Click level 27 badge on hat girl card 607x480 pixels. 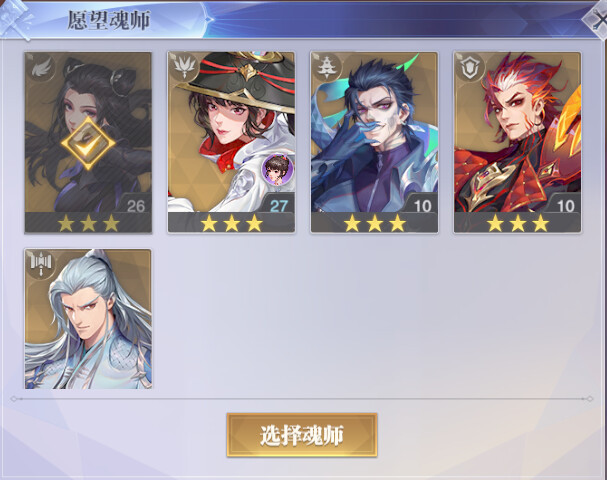pyautogui.click(x=277, y=206)
